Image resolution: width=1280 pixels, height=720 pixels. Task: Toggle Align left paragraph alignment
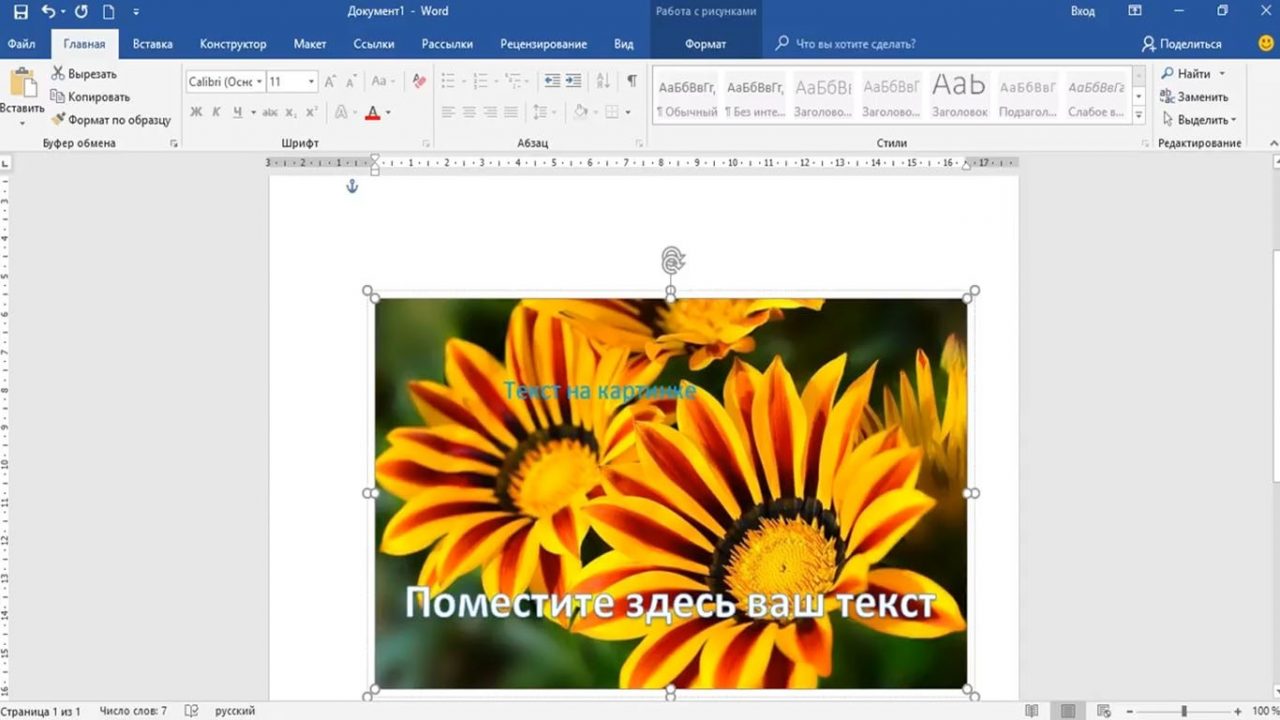(x=448, y=112)
